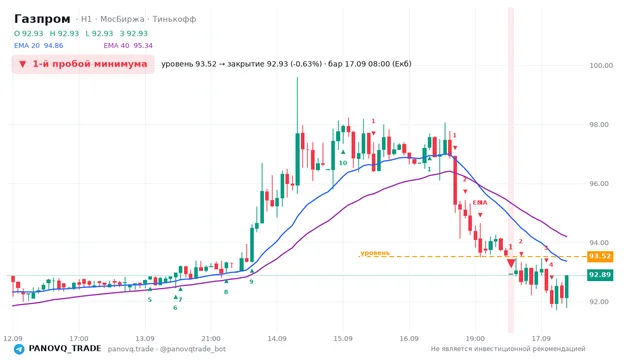Click the 'уровень' orange level label
Image resolution: width=640 pixels, height=360 pixels.
coord(375,253)
